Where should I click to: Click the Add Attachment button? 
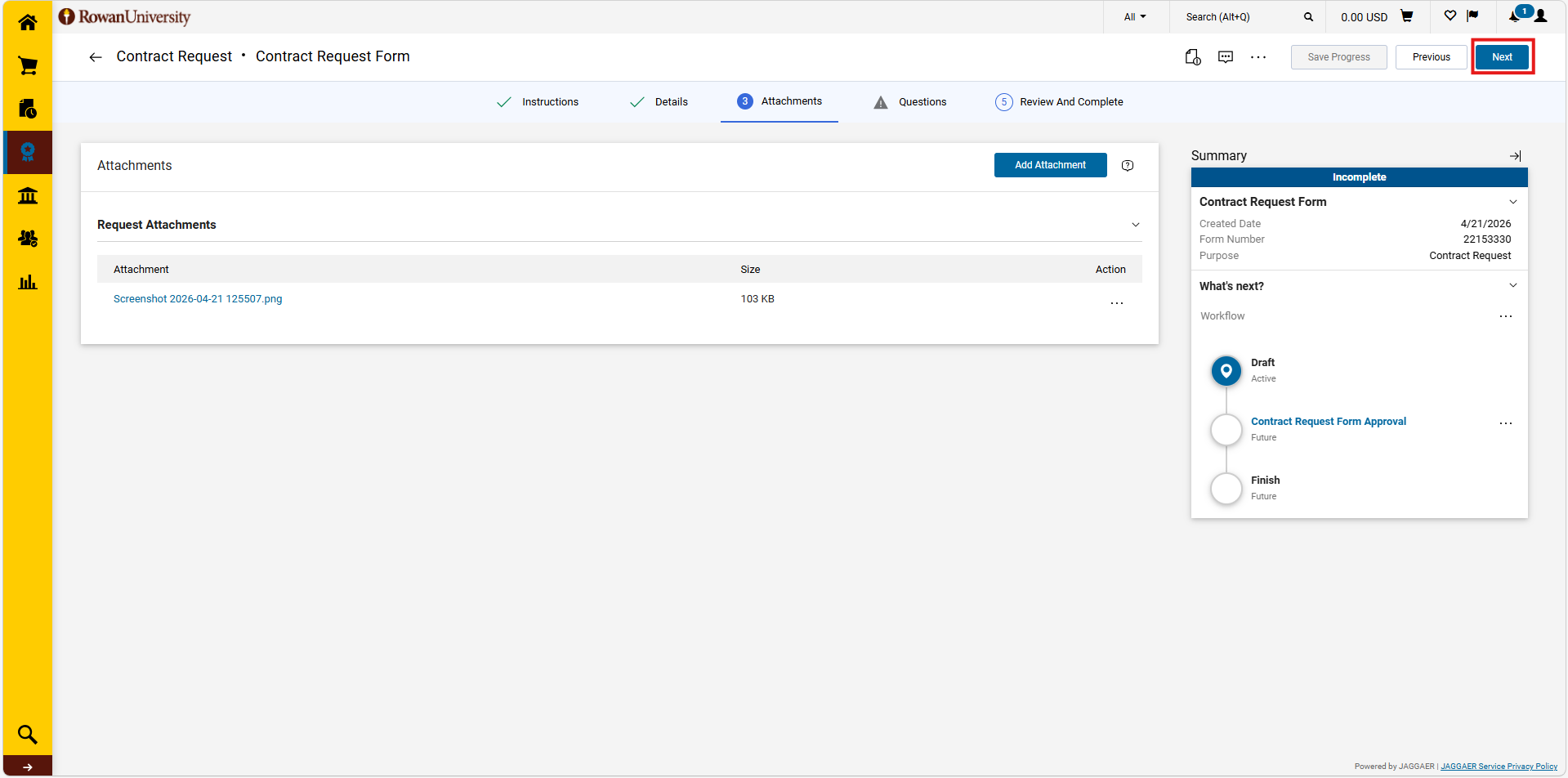click(x=1050, y=165)
